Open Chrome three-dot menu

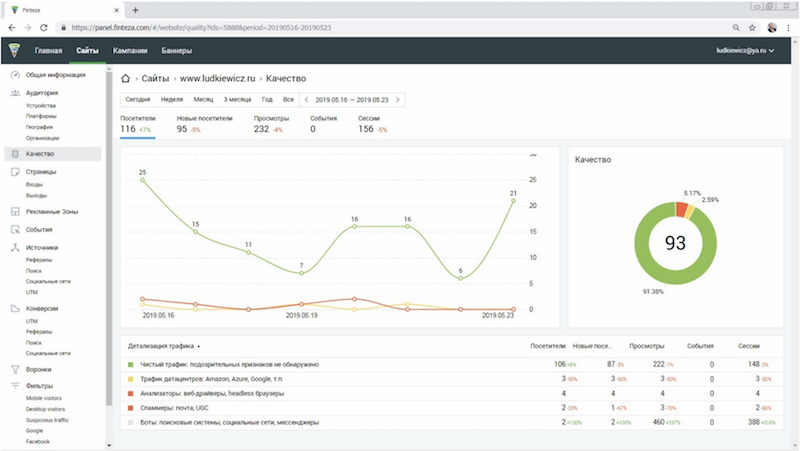[788, 27]
